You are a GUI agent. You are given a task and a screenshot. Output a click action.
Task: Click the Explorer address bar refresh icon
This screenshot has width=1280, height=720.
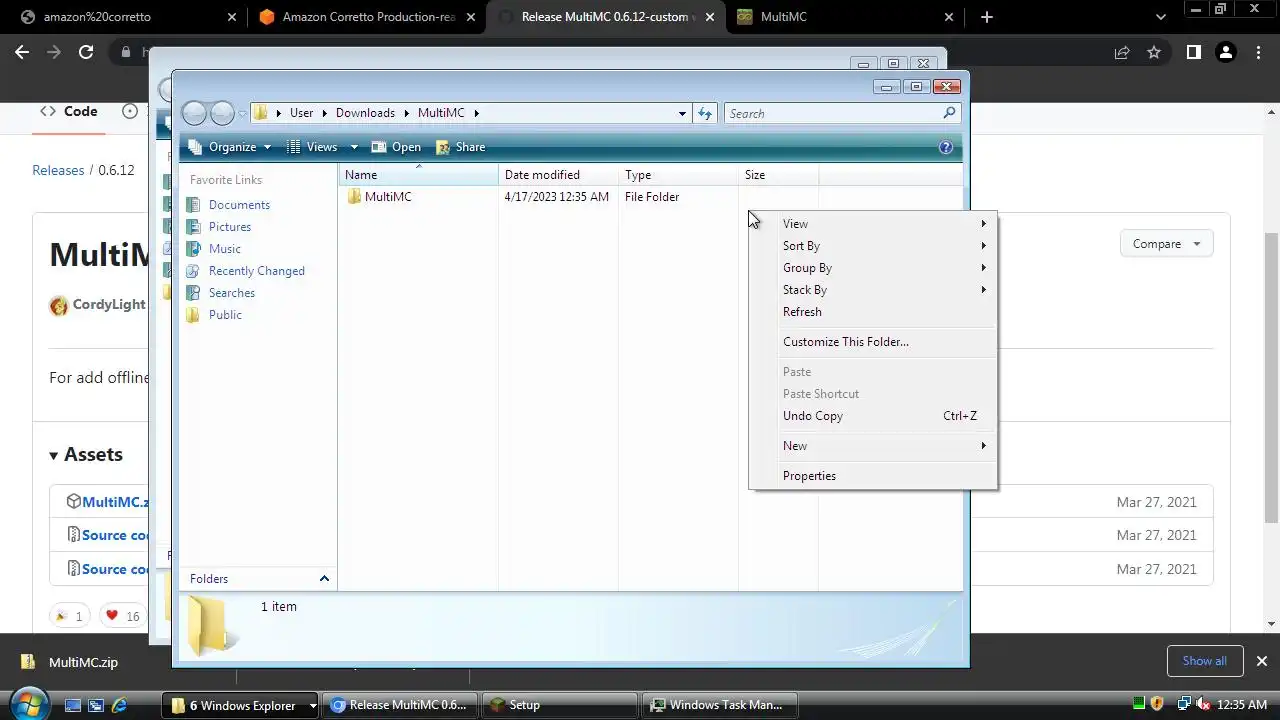coord(705,114)
